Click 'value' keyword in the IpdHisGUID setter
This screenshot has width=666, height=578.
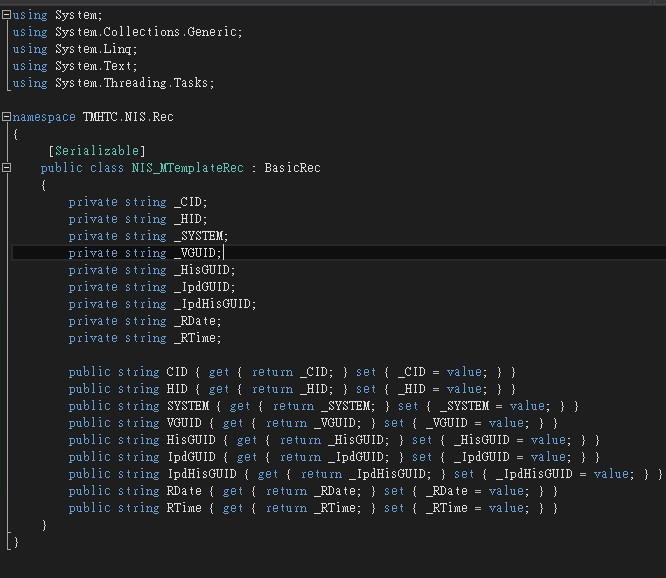click(x=611, y=474)
